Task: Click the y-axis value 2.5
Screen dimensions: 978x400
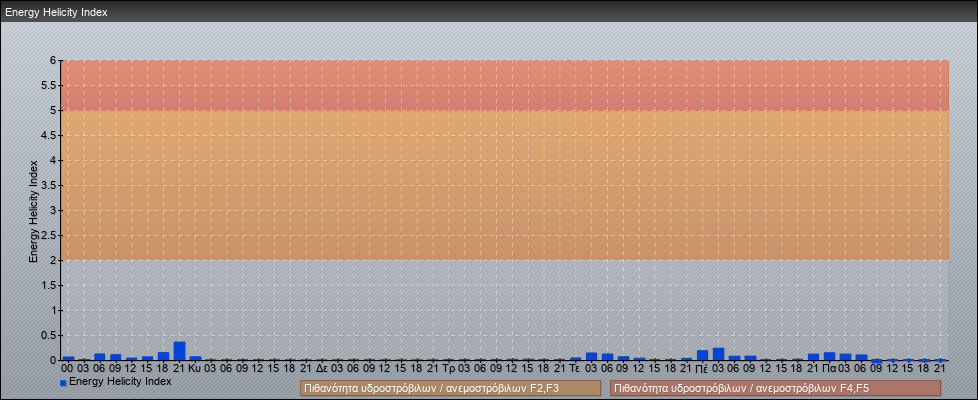Action: [49, 235]
